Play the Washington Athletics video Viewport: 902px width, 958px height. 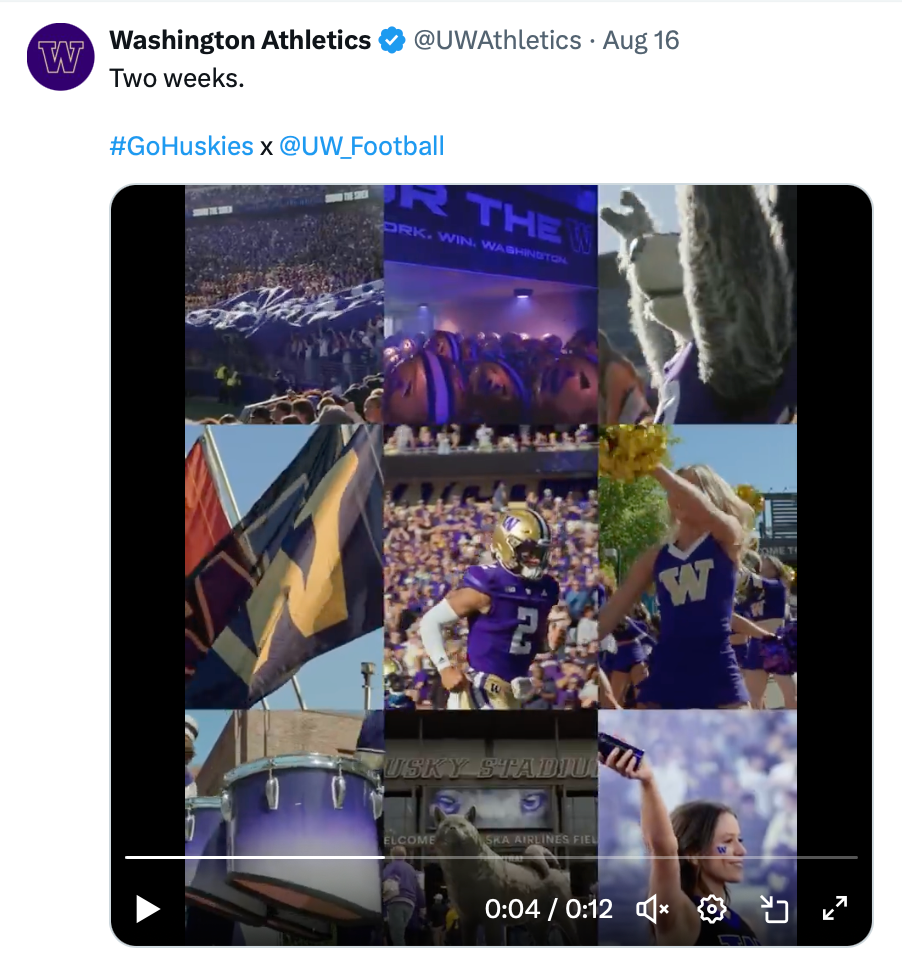(x=148, y=908)
